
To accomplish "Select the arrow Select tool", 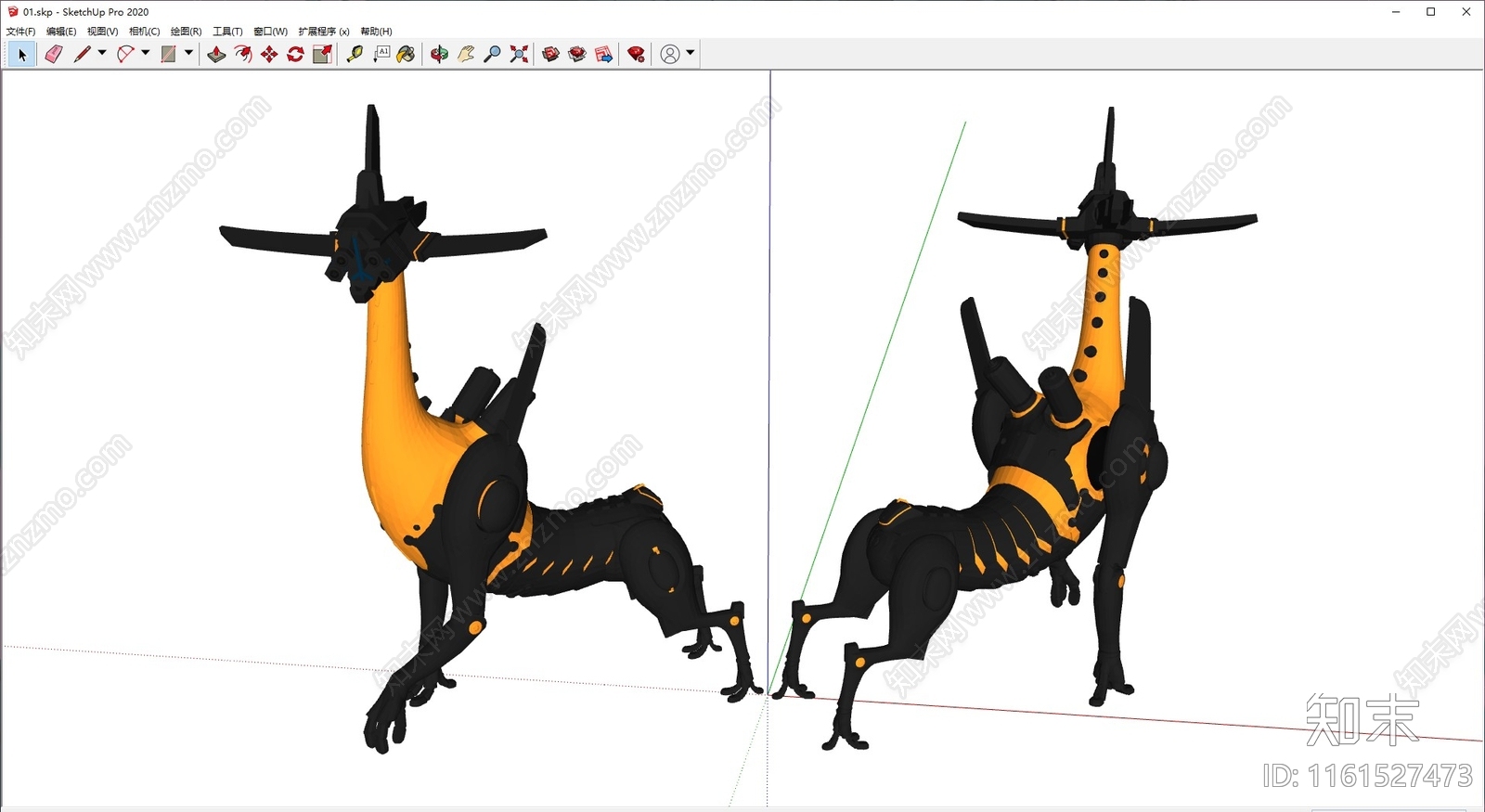I will tap(22, 55).
